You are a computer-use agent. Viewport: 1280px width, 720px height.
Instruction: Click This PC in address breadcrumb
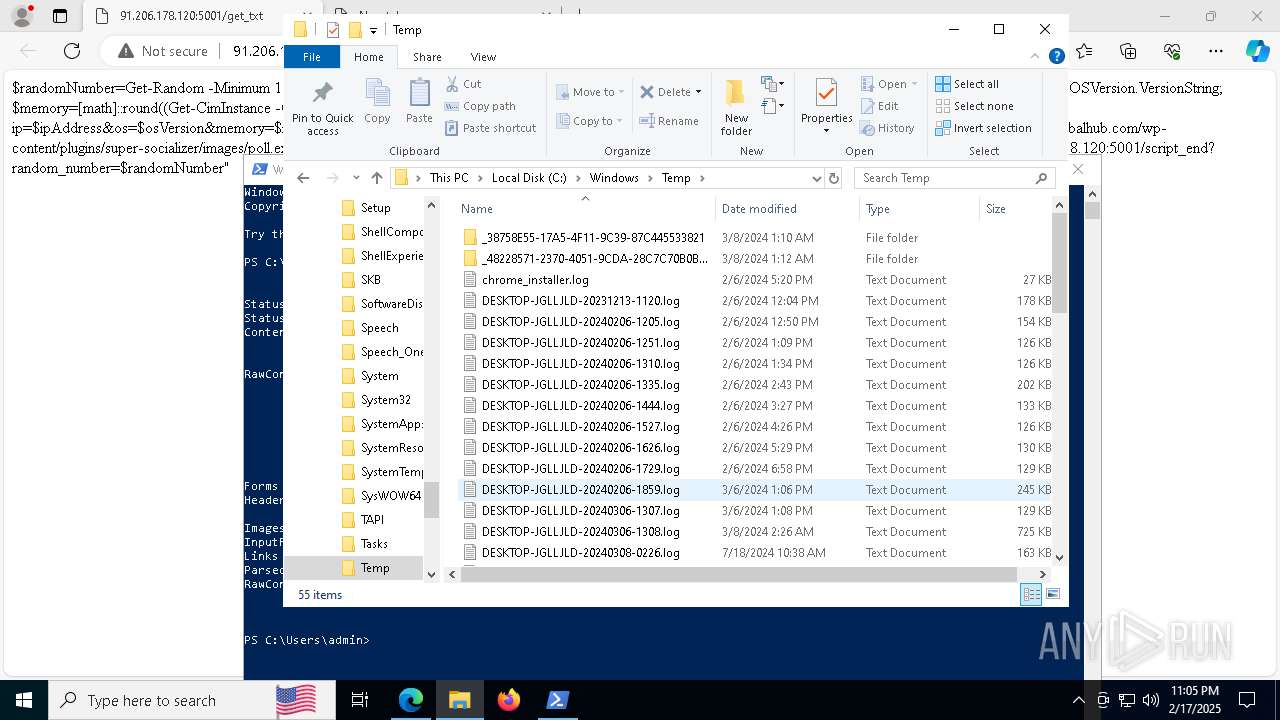click(449, 178)
